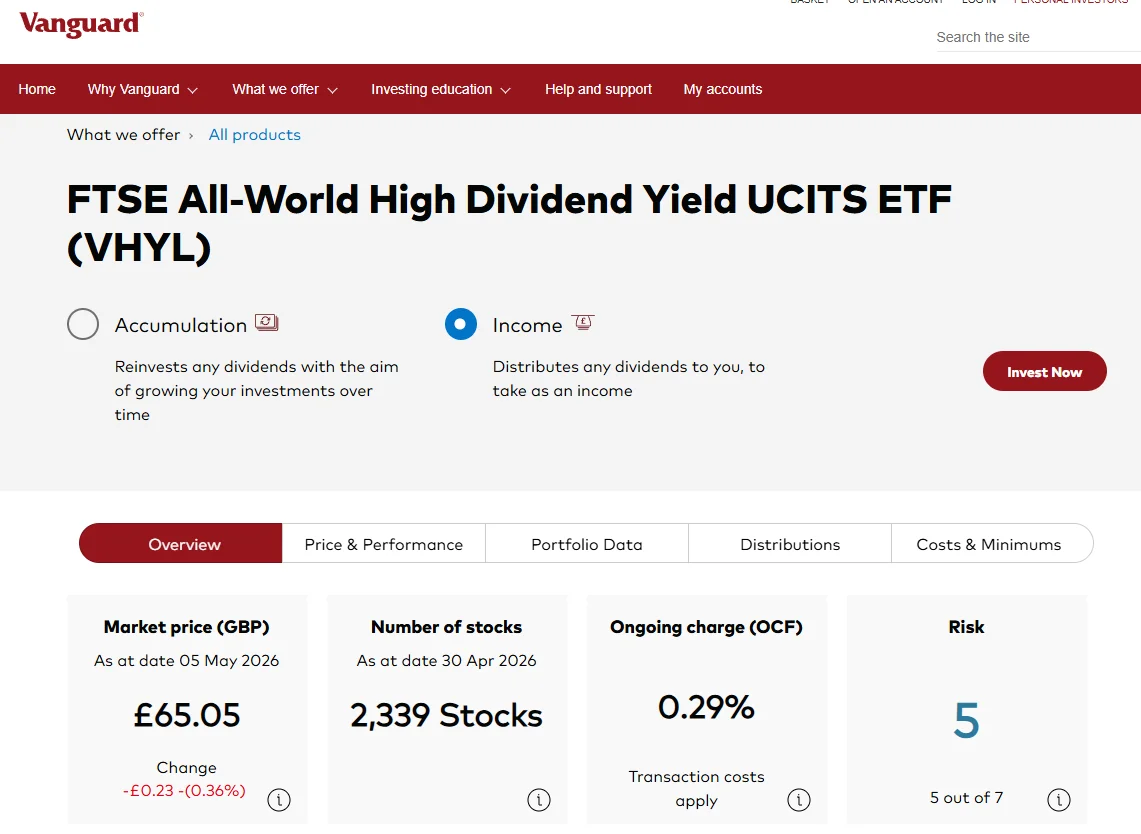Open the Portfolio Data tab
The height and width of the screenshot is (834, 1141).
tap(587, 544)
